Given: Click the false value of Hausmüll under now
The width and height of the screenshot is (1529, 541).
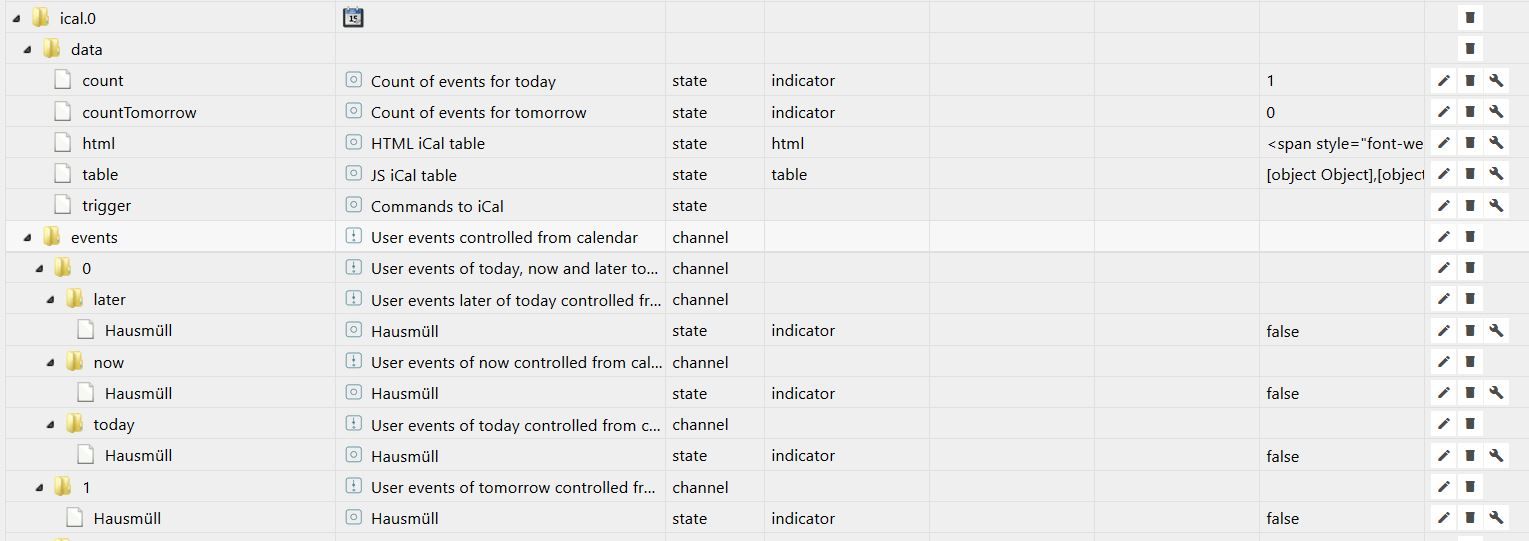Looking at the screenshot, I should click(1283, 394).
